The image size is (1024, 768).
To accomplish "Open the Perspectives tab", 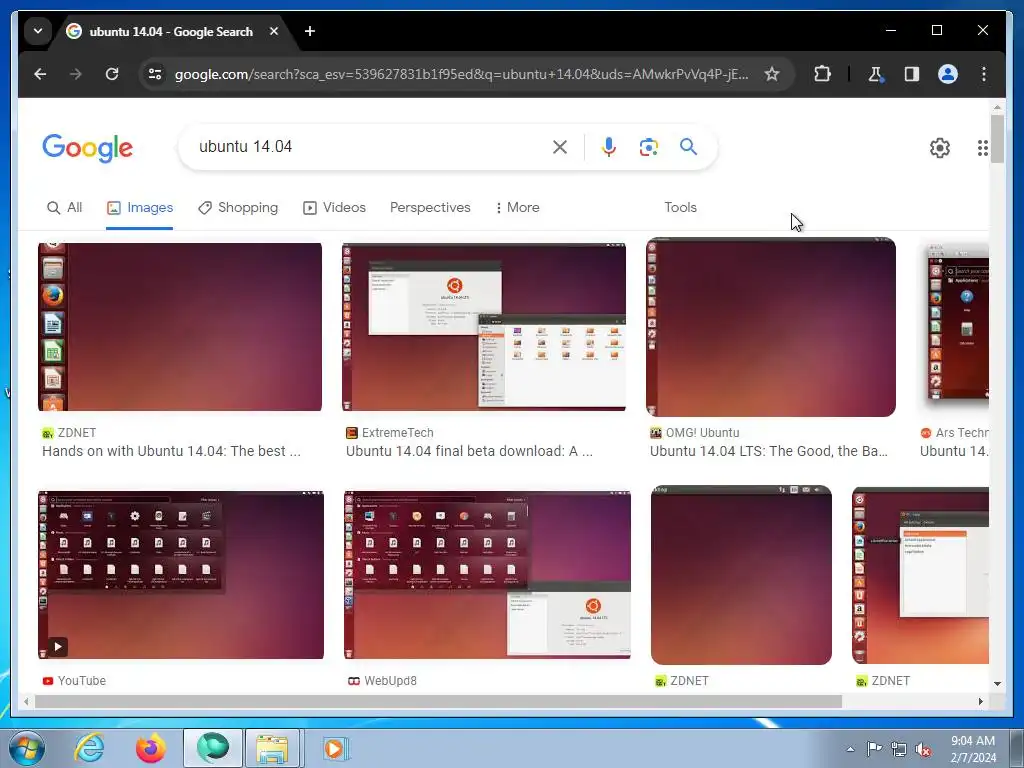I will [x=430, y=208].
